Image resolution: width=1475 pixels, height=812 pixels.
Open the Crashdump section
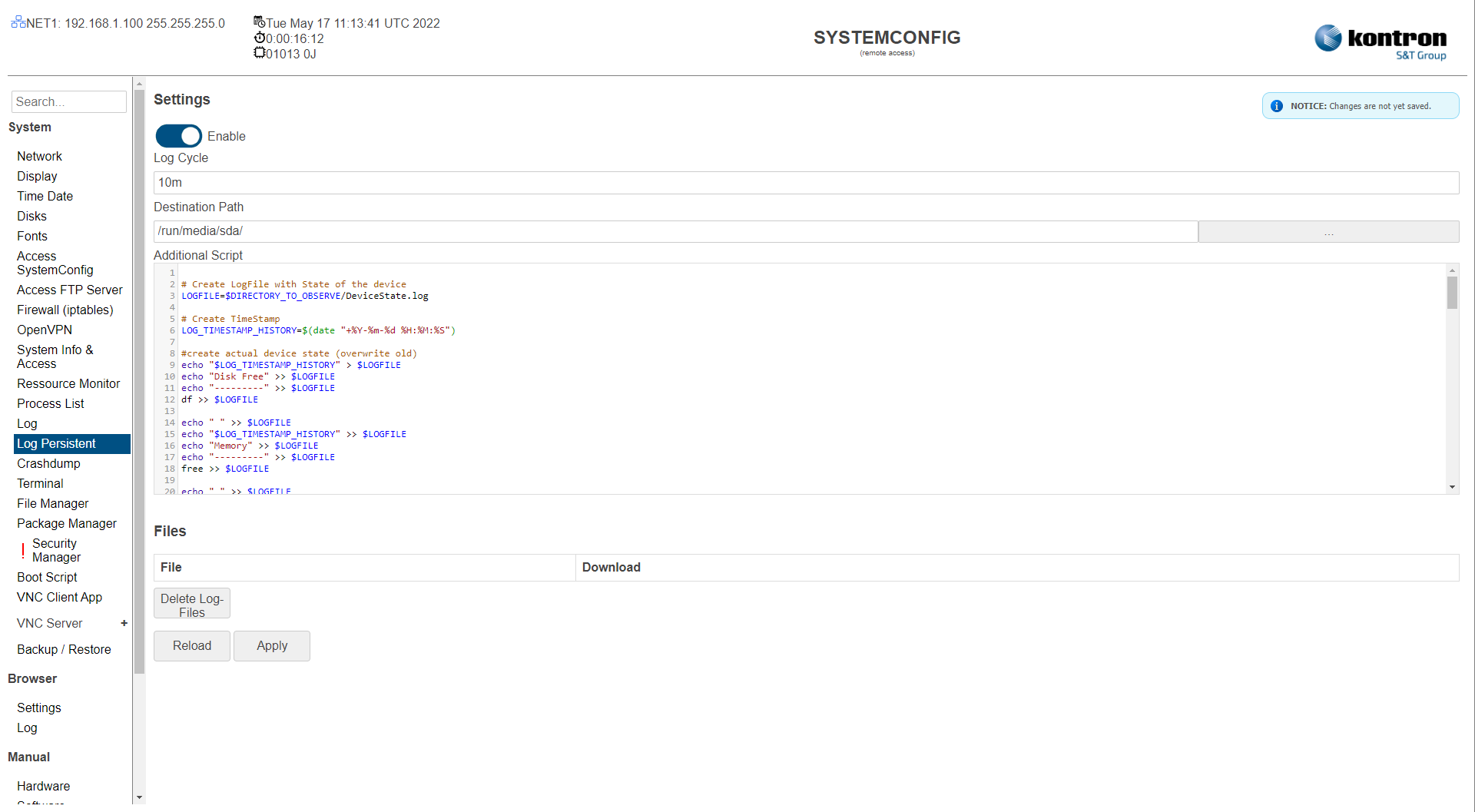[x=48, y=463]
